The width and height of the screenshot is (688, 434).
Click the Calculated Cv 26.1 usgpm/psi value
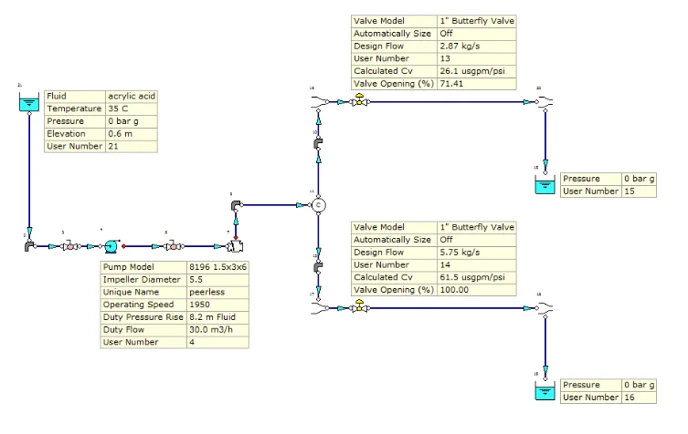477,72
